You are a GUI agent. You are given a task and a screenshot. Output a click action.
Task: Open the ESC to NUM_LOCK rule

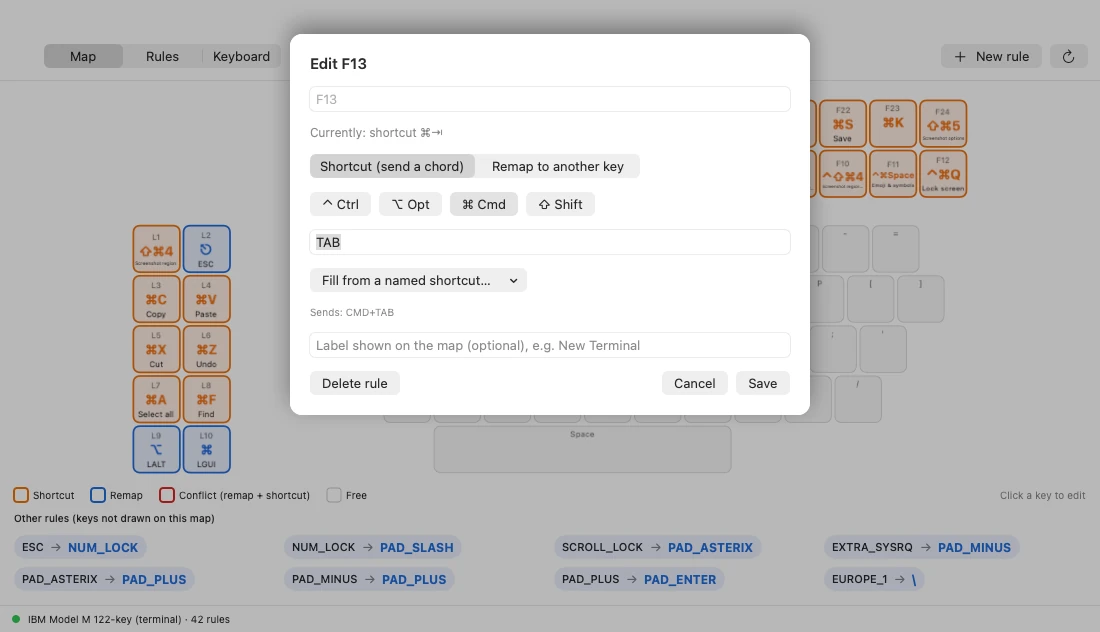pos(80,547)
